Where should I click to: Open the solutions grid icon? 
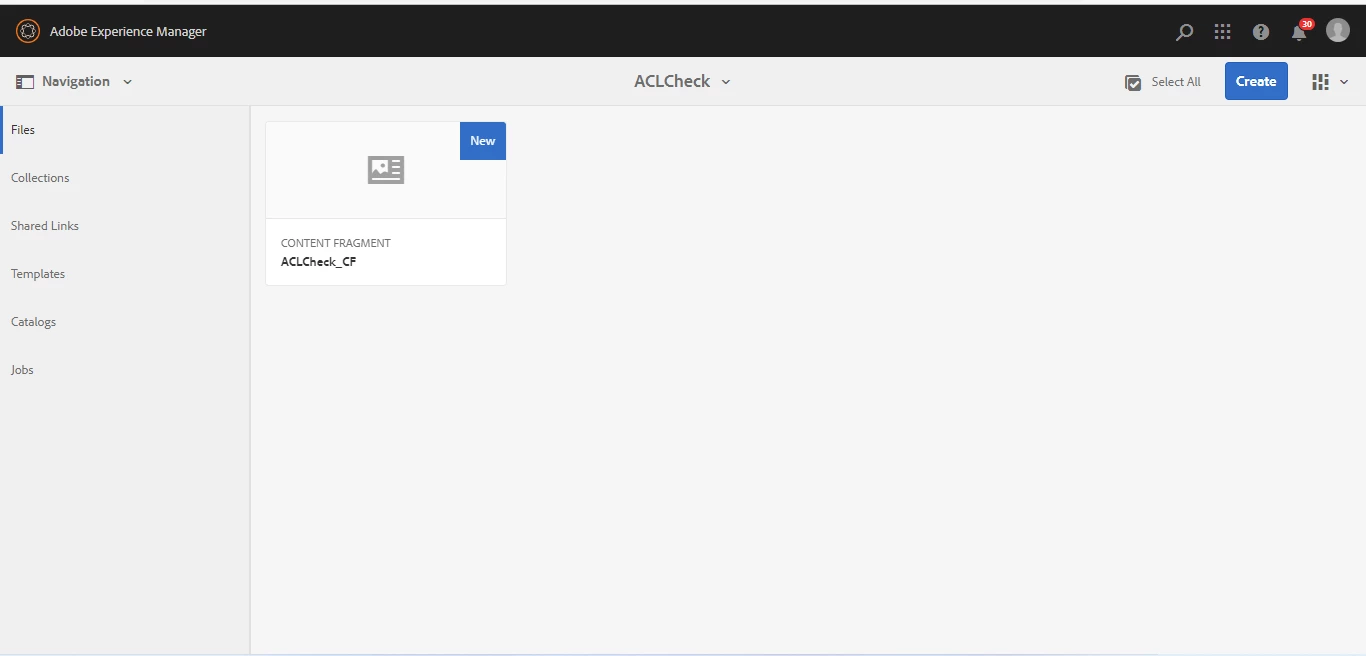pyautogui.click(x=1222, y=32)
